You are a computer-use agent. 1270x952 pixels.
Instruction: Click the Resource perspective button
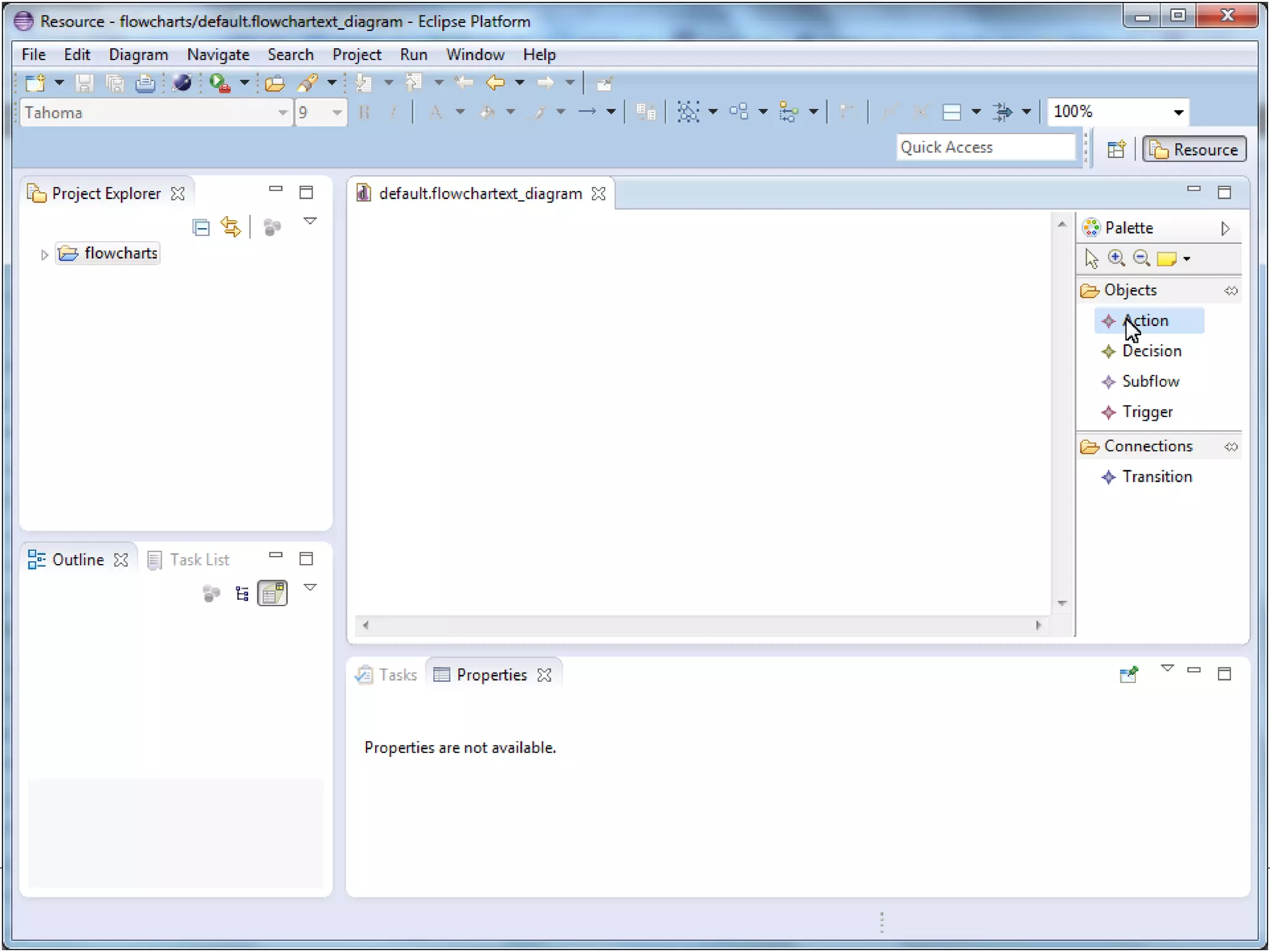(1194, 149)
